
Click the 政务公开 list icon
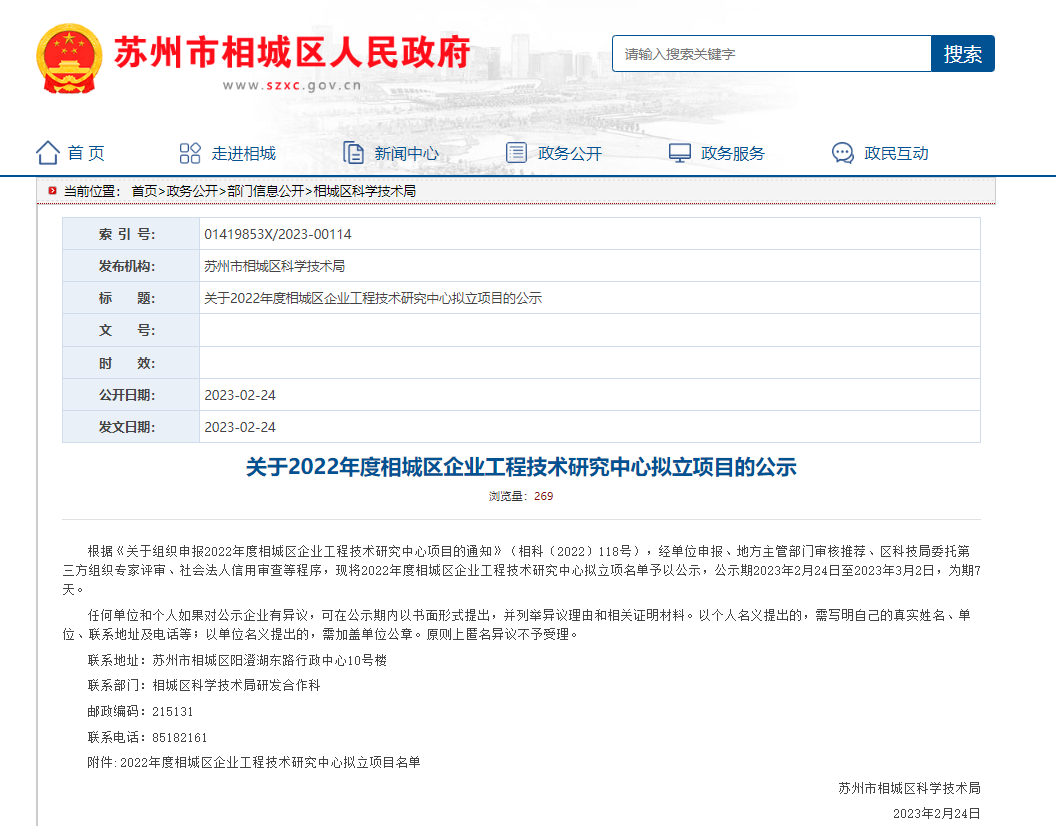(516, 153)
